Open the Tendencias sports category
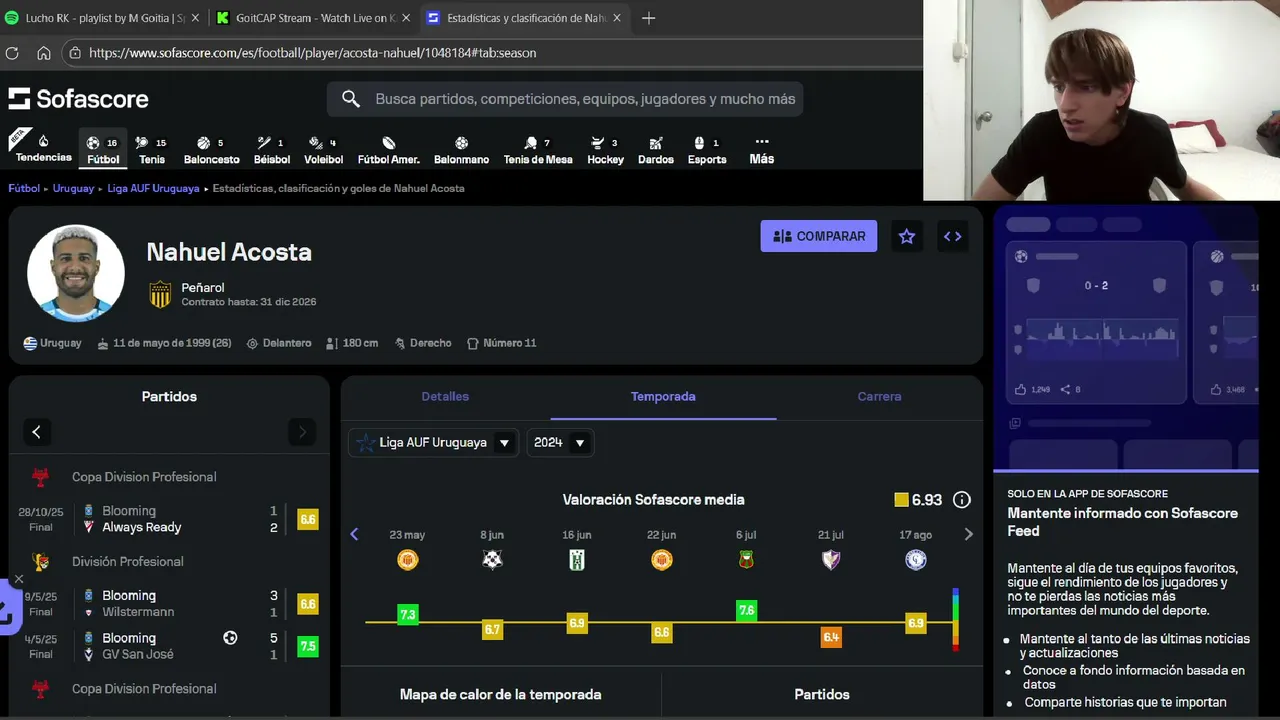This screenshot has height=720, width=1280. 43,147
